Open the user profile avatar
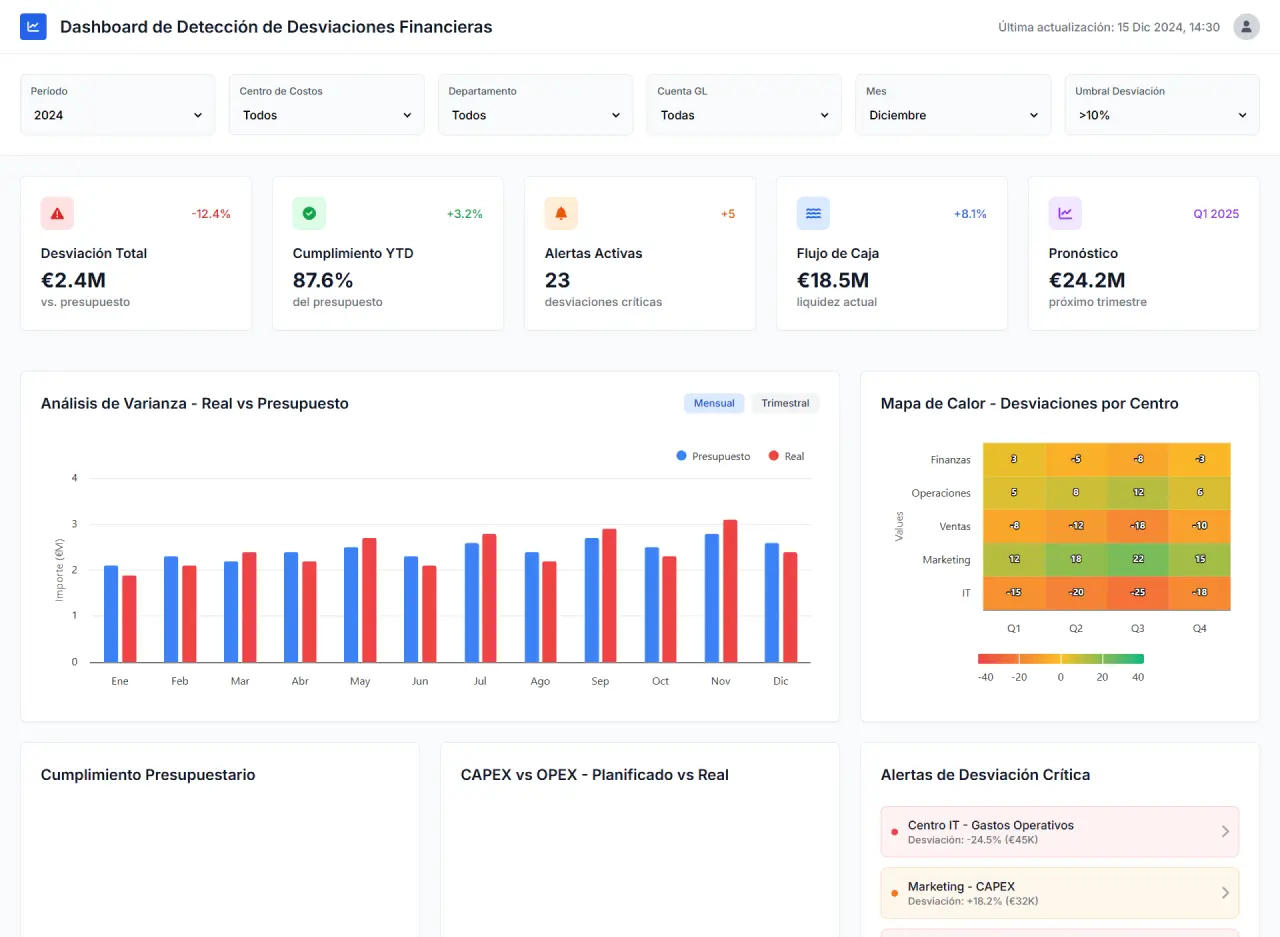This screenshot has height=937, width=1280. click(1246, 27)
